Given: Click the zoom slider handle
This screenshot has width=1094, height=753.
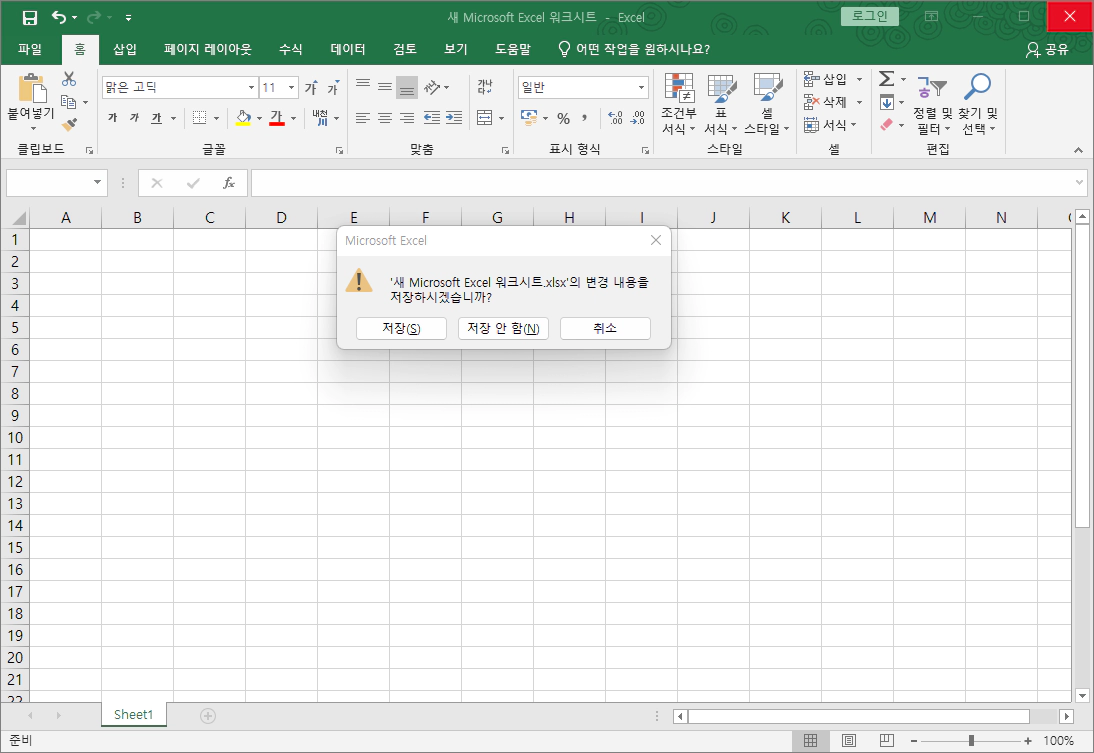Looking at the screenshot, I should [x=971, y=740].
